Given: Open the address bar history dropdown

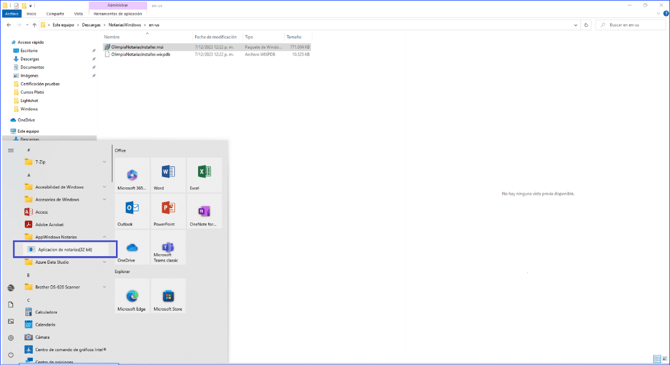Looking at the screenshot, I should click(575, 25).
